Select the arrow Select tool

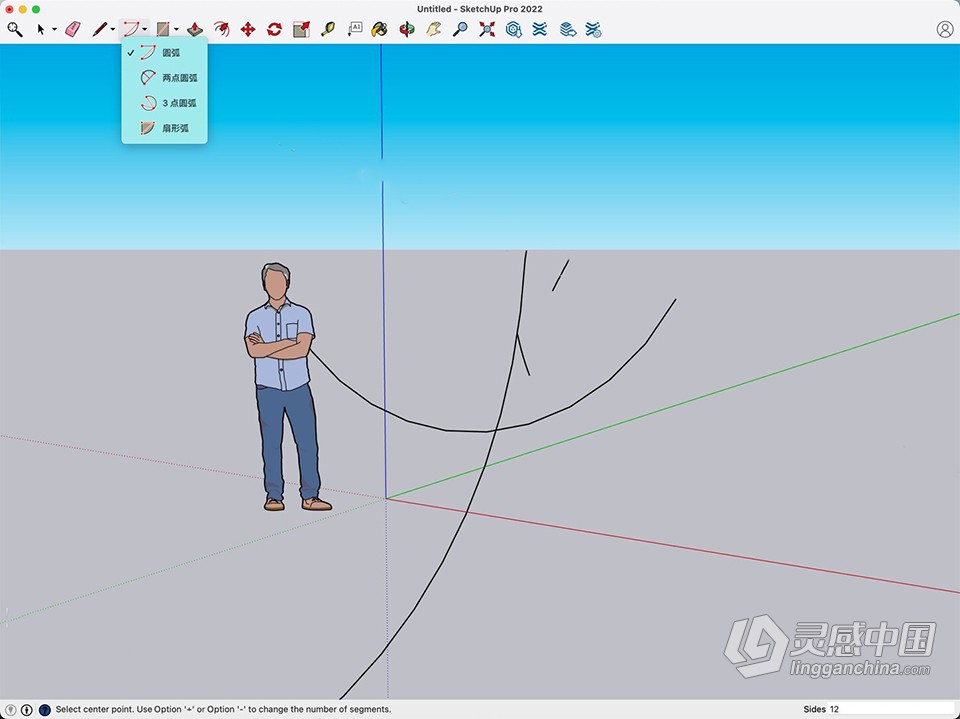pos(40,29)
